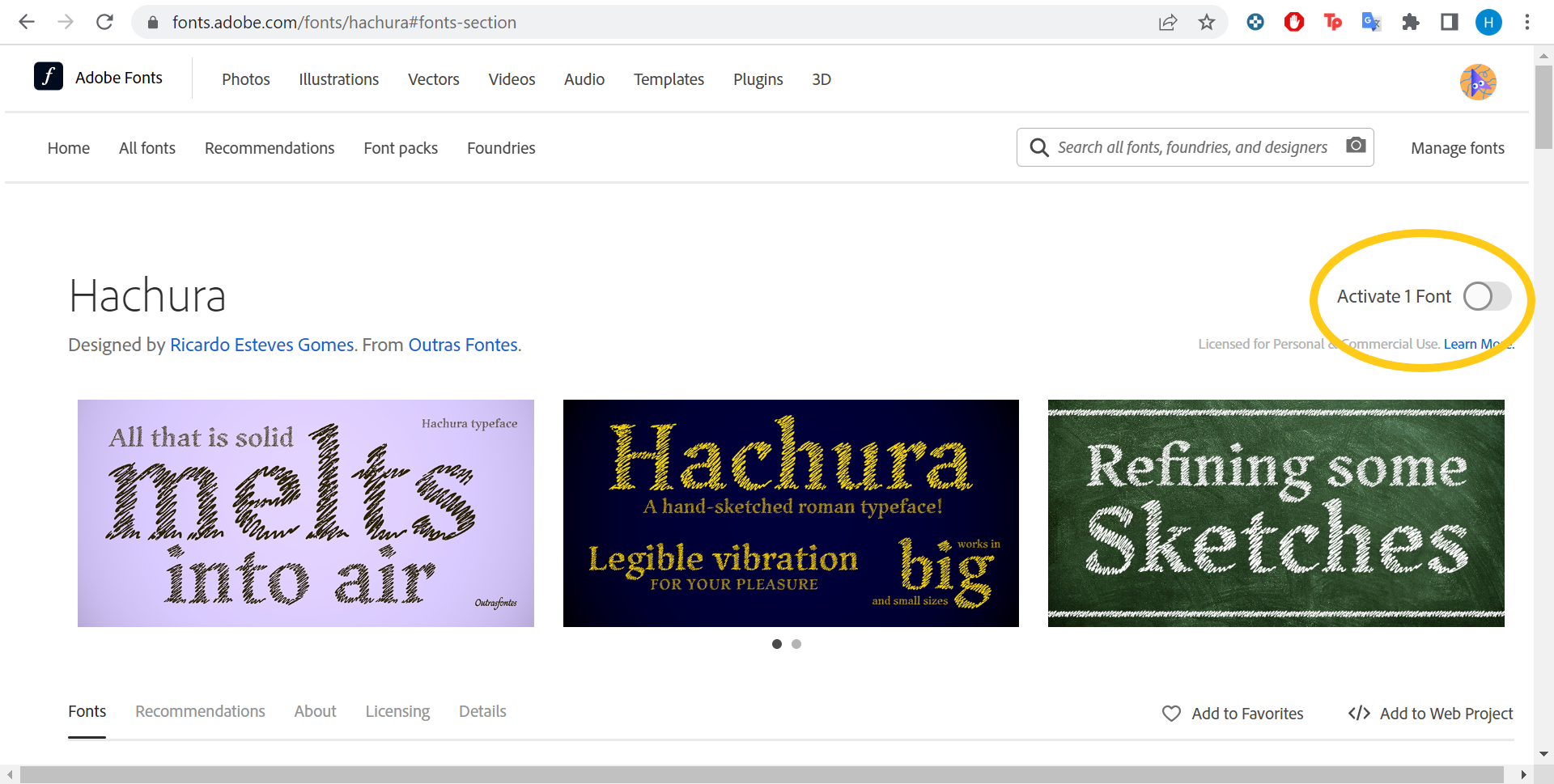The height and width of the screenshot is (784, 1554).
Task: Open the Vectors menu item
Action: coord(434,79)
